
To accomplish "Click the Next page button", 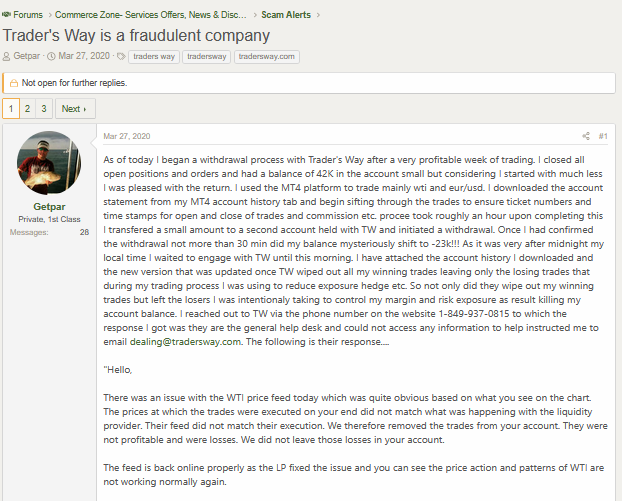I will pyautogui.click(x=75, y=109).
